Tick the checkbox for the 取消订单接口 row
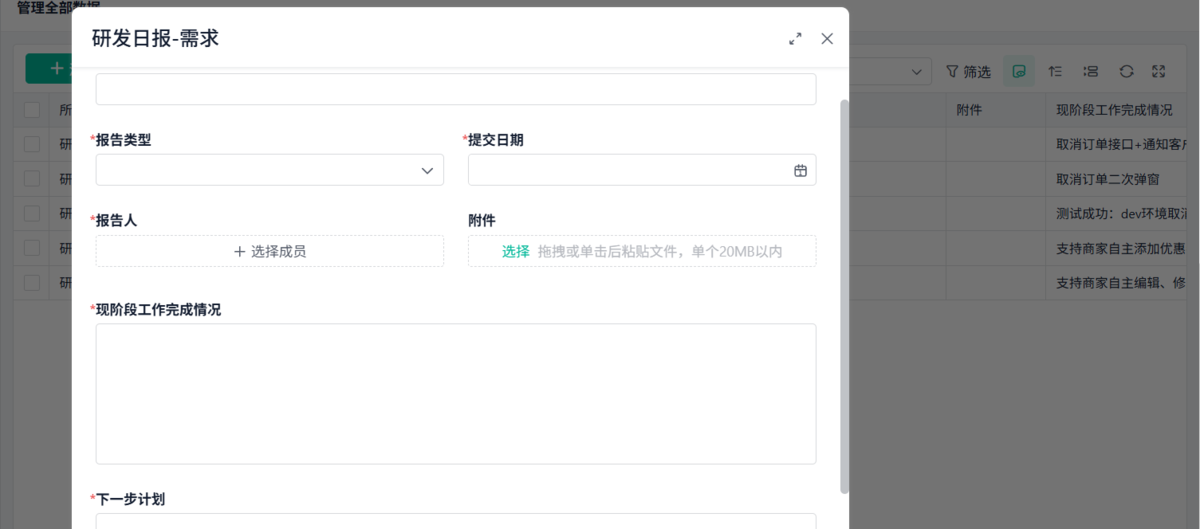The height and width of the screenshot is (529, 1200). [32, 144]
